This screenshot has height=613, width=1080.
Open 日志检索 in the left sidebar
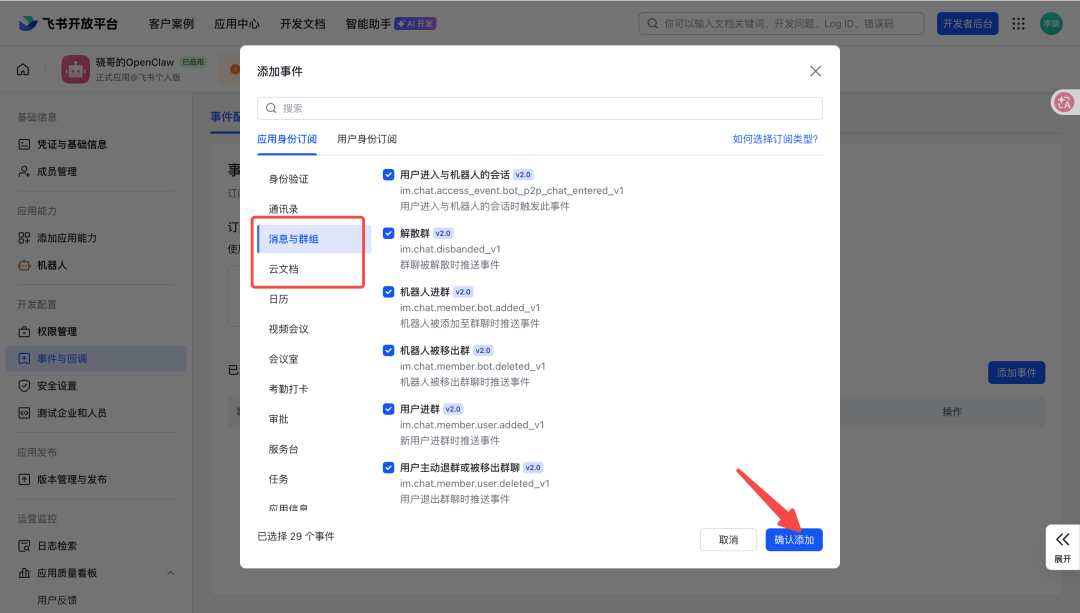pyautogui.click(x=57, y=545)
